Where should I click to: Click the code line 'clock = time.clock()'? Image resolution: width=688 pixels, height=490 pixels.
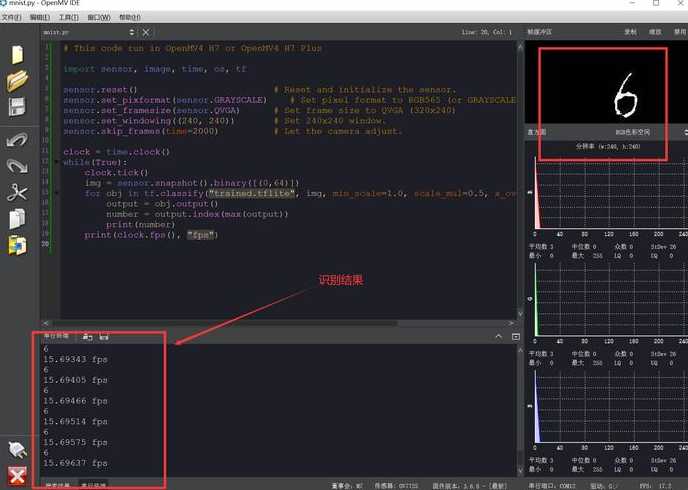pos(116,152)
